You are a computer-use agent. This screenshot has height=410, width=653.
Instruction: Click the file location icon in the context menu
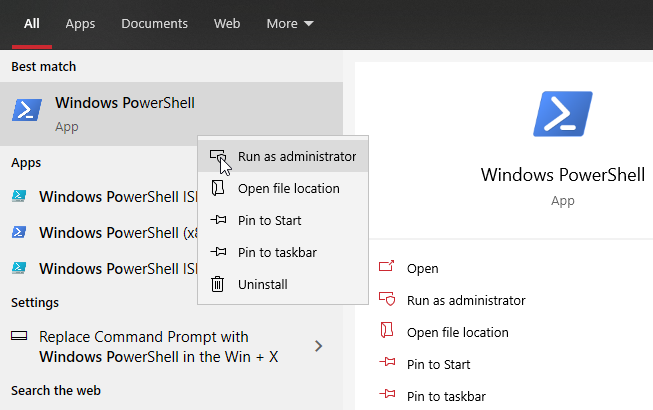pyautogui.click(x=218, y=188)
